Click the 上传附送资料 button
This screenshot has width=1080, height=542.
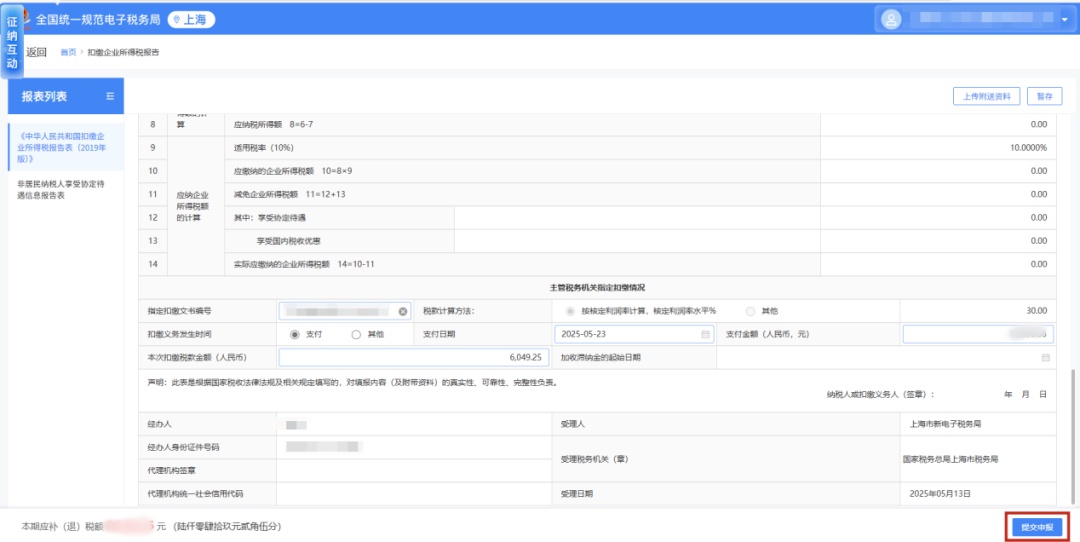[986, 97]
